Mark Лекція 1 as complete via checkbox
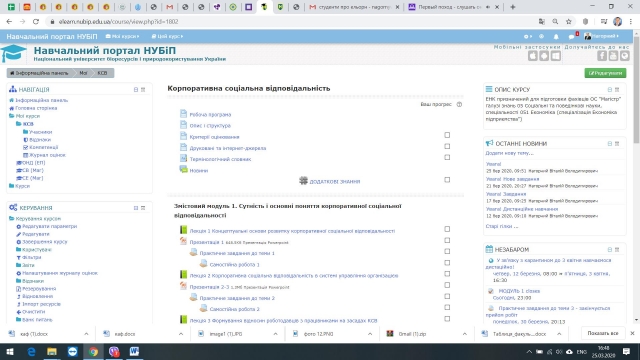 pyautogui.click(x=447, y=229)
